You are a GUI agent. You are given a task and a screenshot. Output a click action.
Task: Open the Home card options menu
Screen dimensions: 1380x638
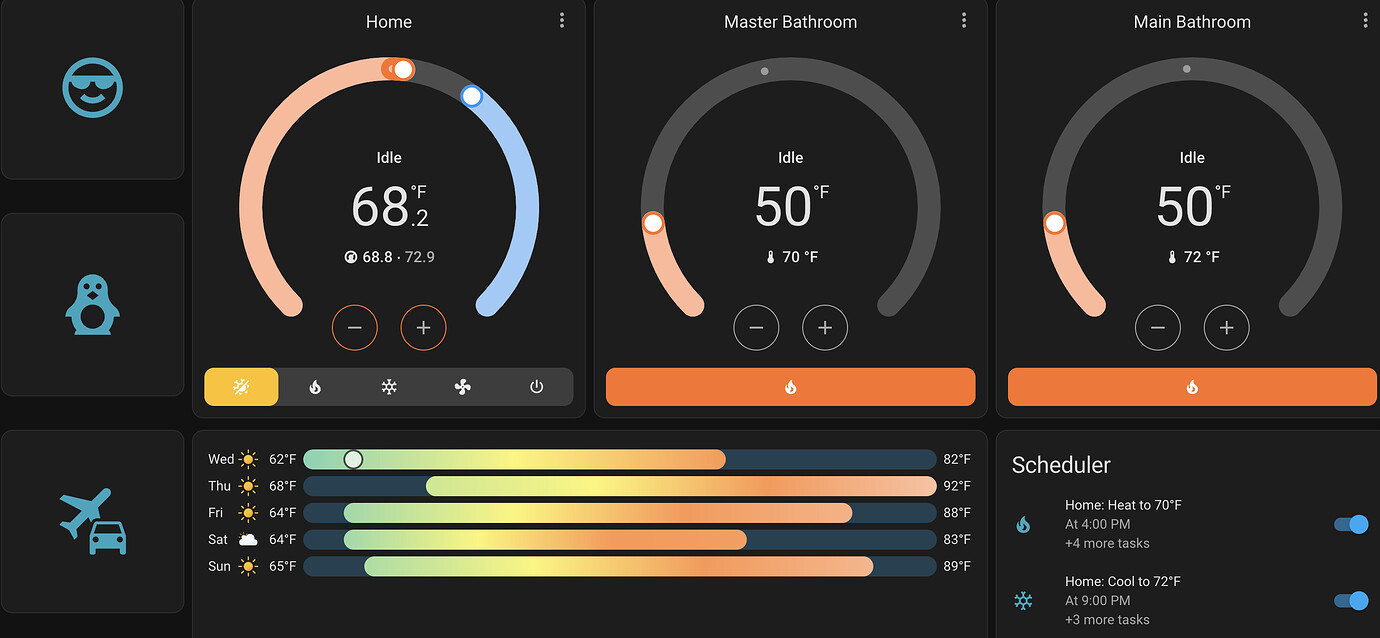point(562,19)
